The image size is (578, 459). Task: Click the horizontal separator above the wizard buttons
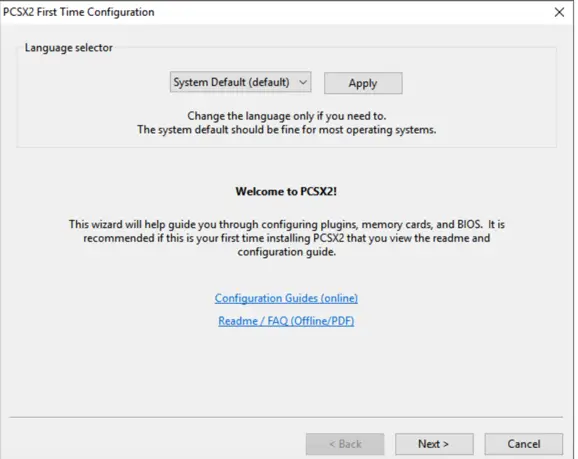pyautogui.click(x=286, y=417)
